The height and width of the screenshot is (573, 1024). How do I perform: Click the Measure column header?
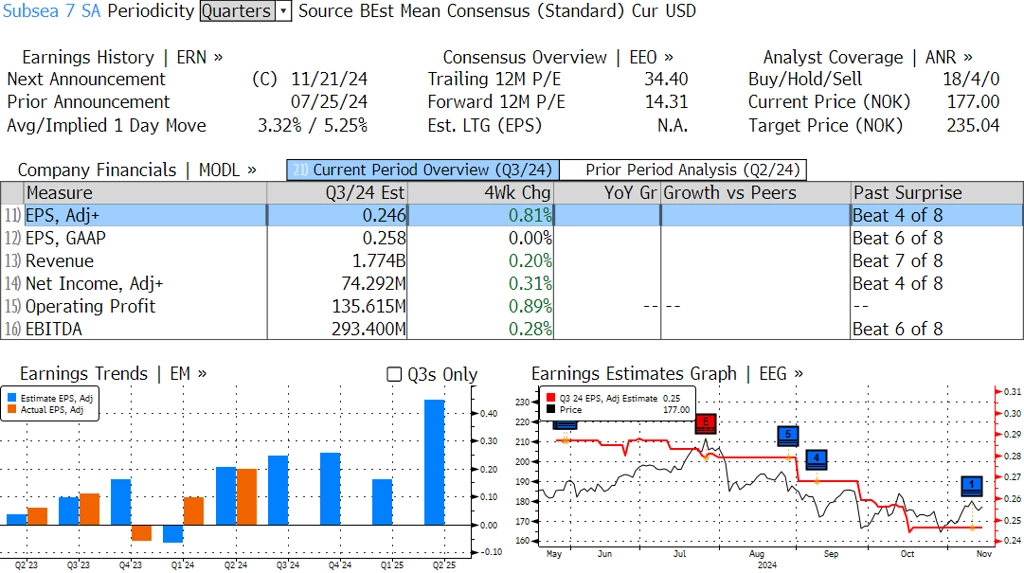pyautogui.click(x=145, y=193)
